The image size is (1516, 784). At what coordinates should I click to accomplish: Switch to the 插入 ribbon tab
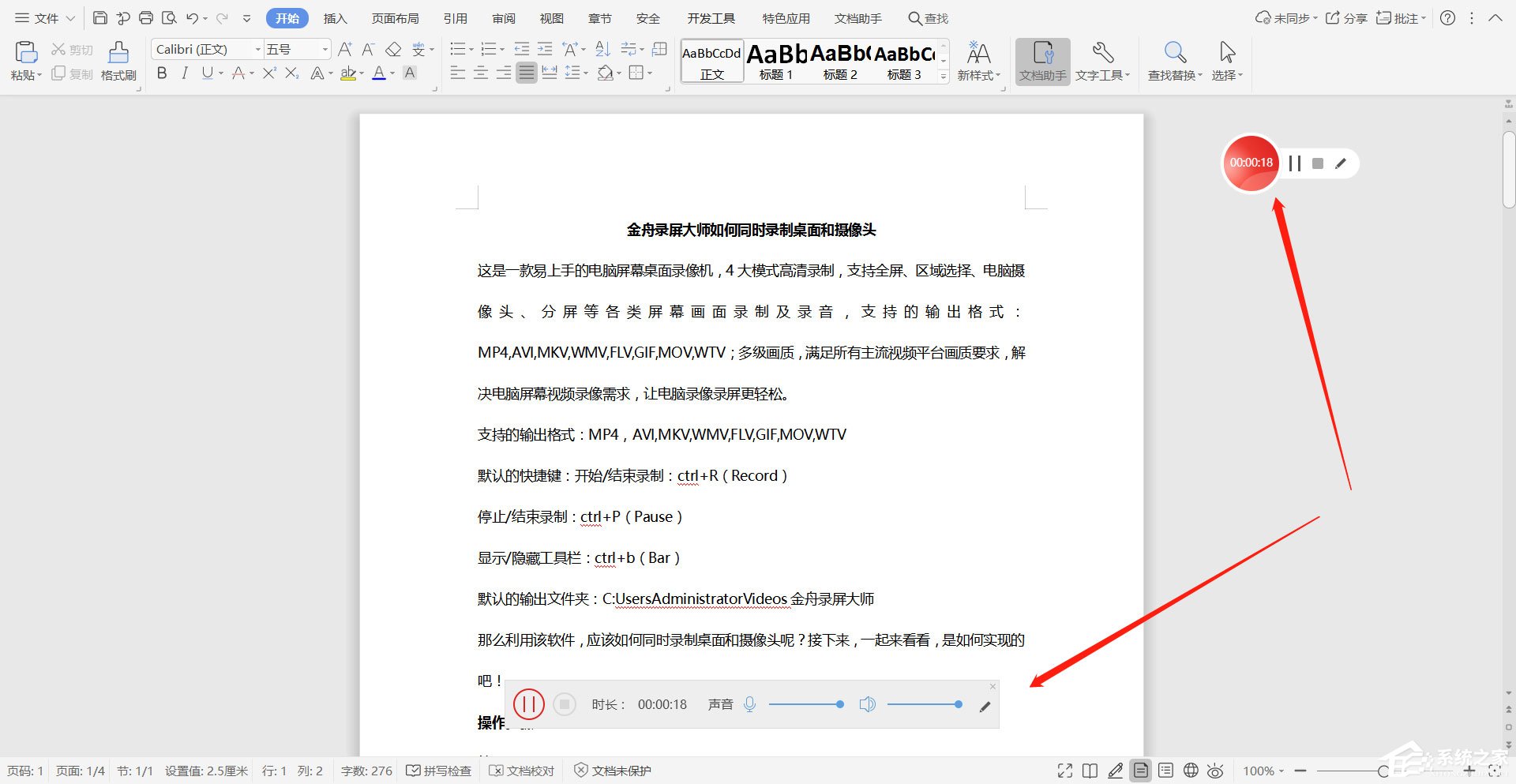point(335,17)
